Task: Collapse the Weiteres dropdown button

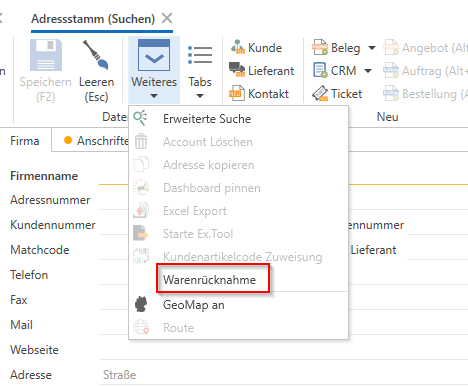Action: 154,71
